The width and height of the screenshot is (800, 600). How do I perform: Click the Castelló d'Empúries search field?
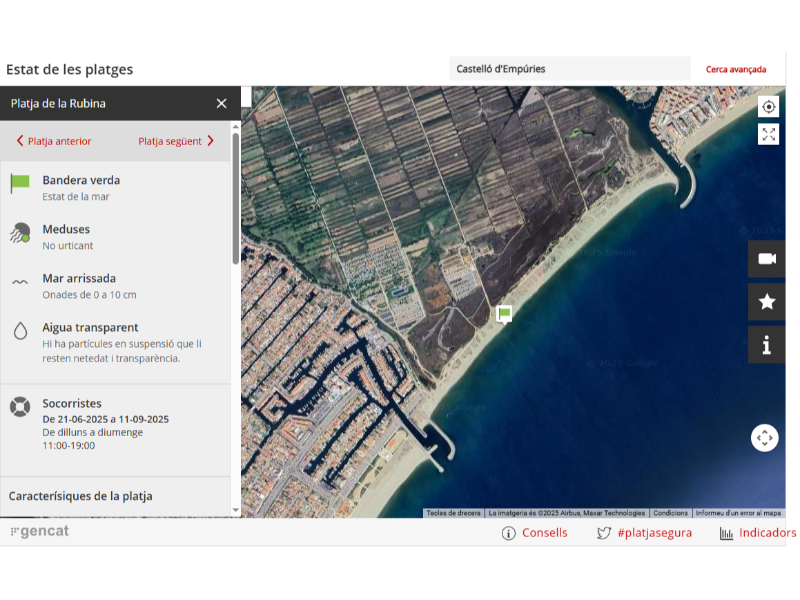pyautogui.click(x=568, y=69)
